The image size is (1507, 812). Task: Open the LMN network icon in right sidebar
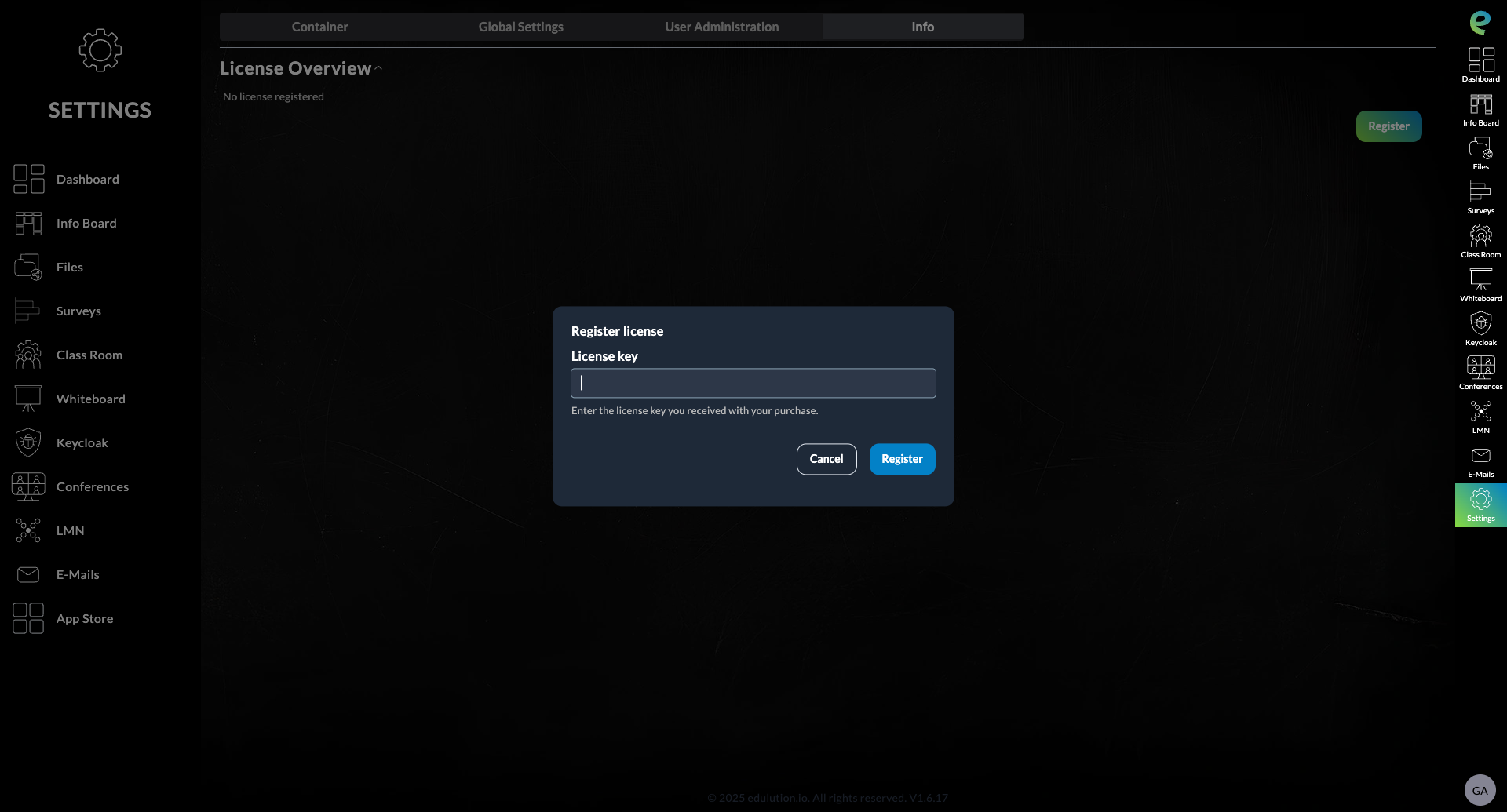click(1480, 412)
